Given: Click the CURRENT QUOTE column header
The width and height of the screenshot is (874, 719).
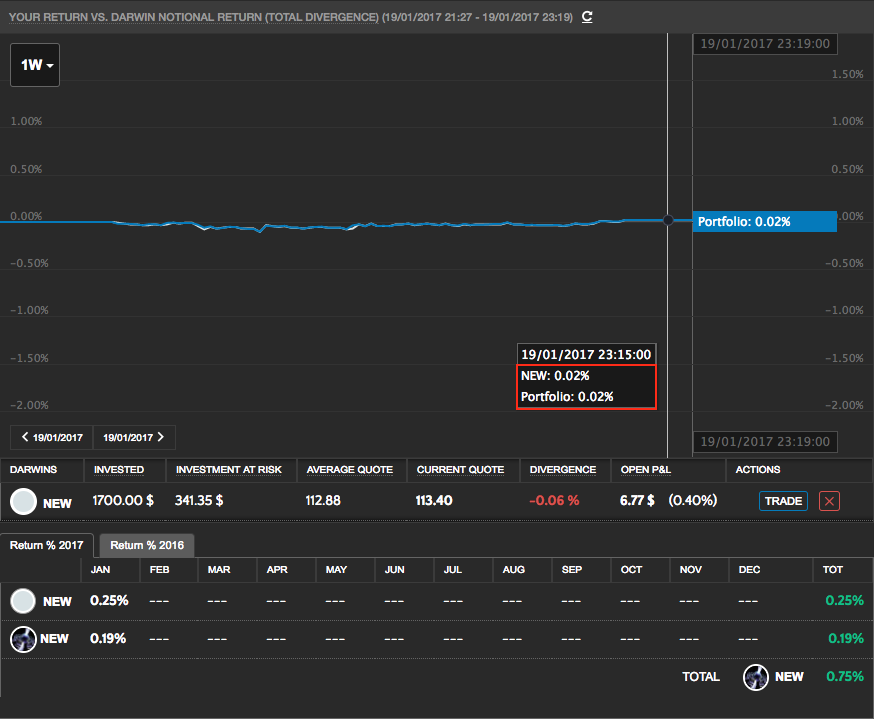Looking at the screenshot, I should pyautogui.click(x=458, y=469).
